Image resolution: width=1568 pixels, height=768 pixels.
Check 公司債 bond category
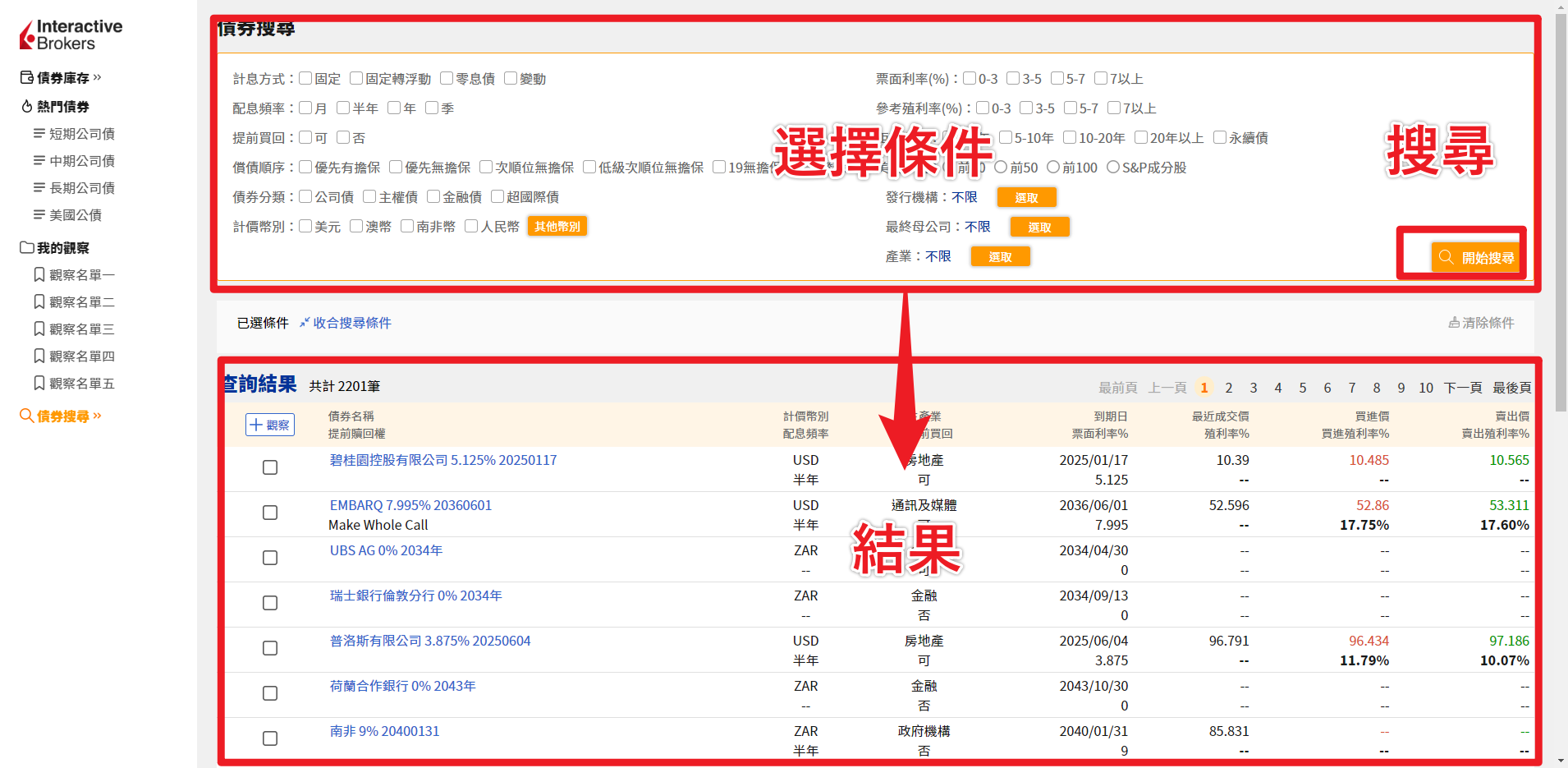pos(305,196)
